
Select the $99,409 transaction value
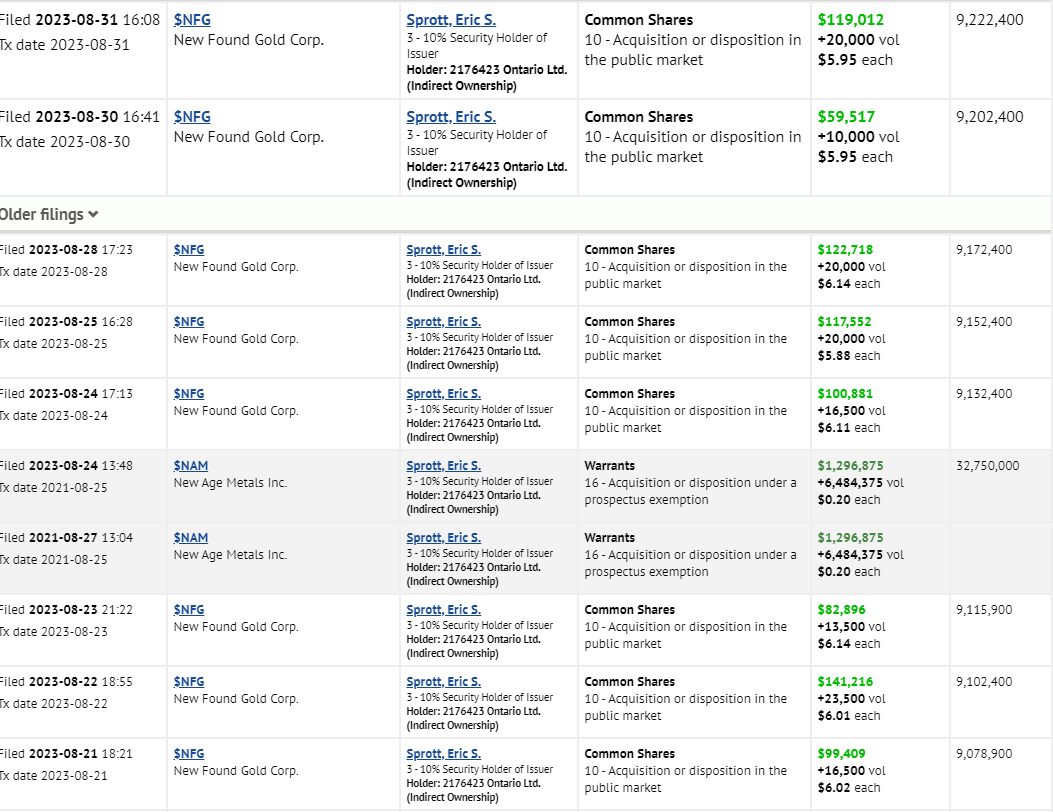(x=841, y=754)
